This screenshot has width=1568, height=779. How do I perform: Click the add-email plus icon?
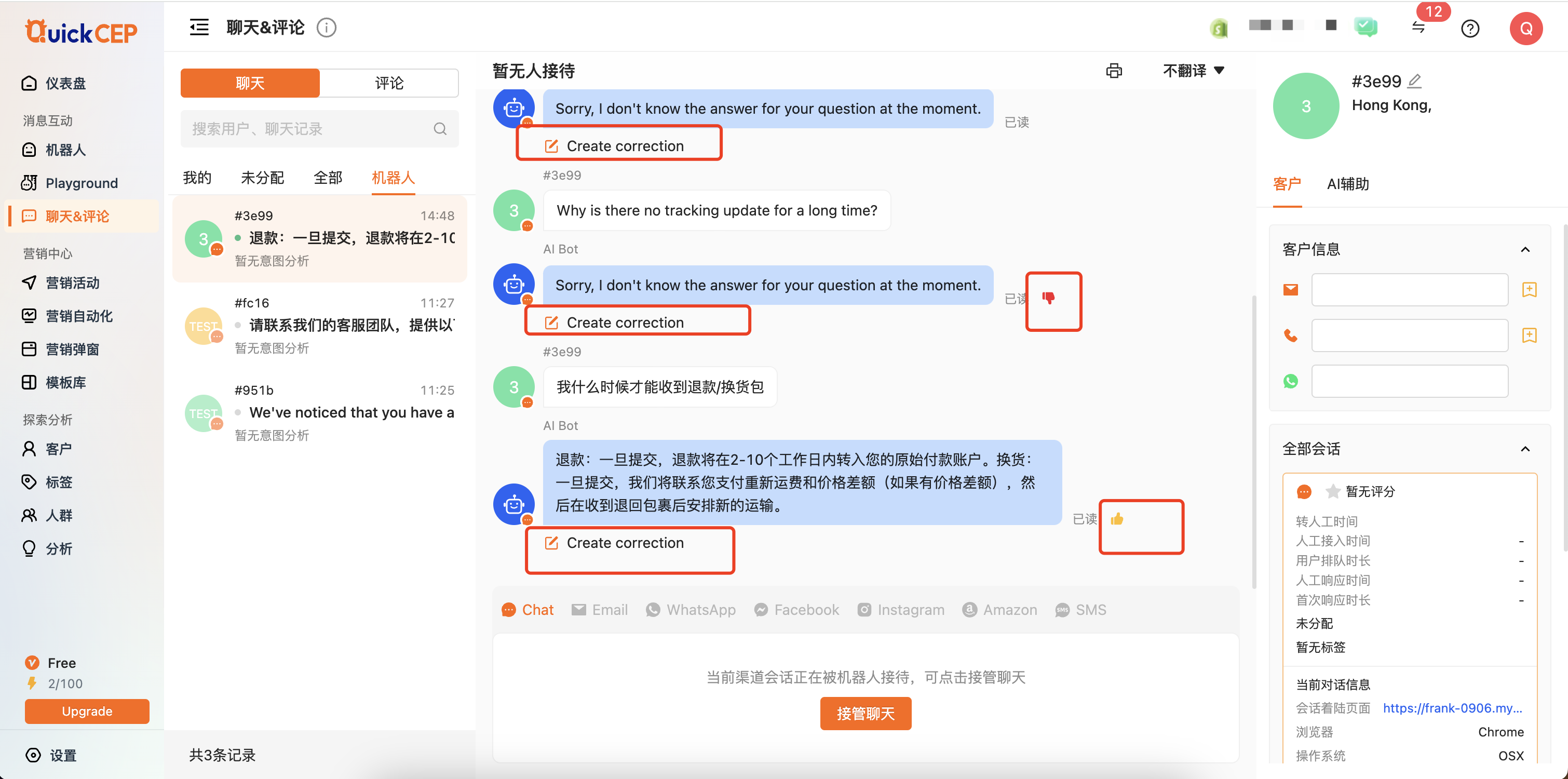coord(1529,289)
